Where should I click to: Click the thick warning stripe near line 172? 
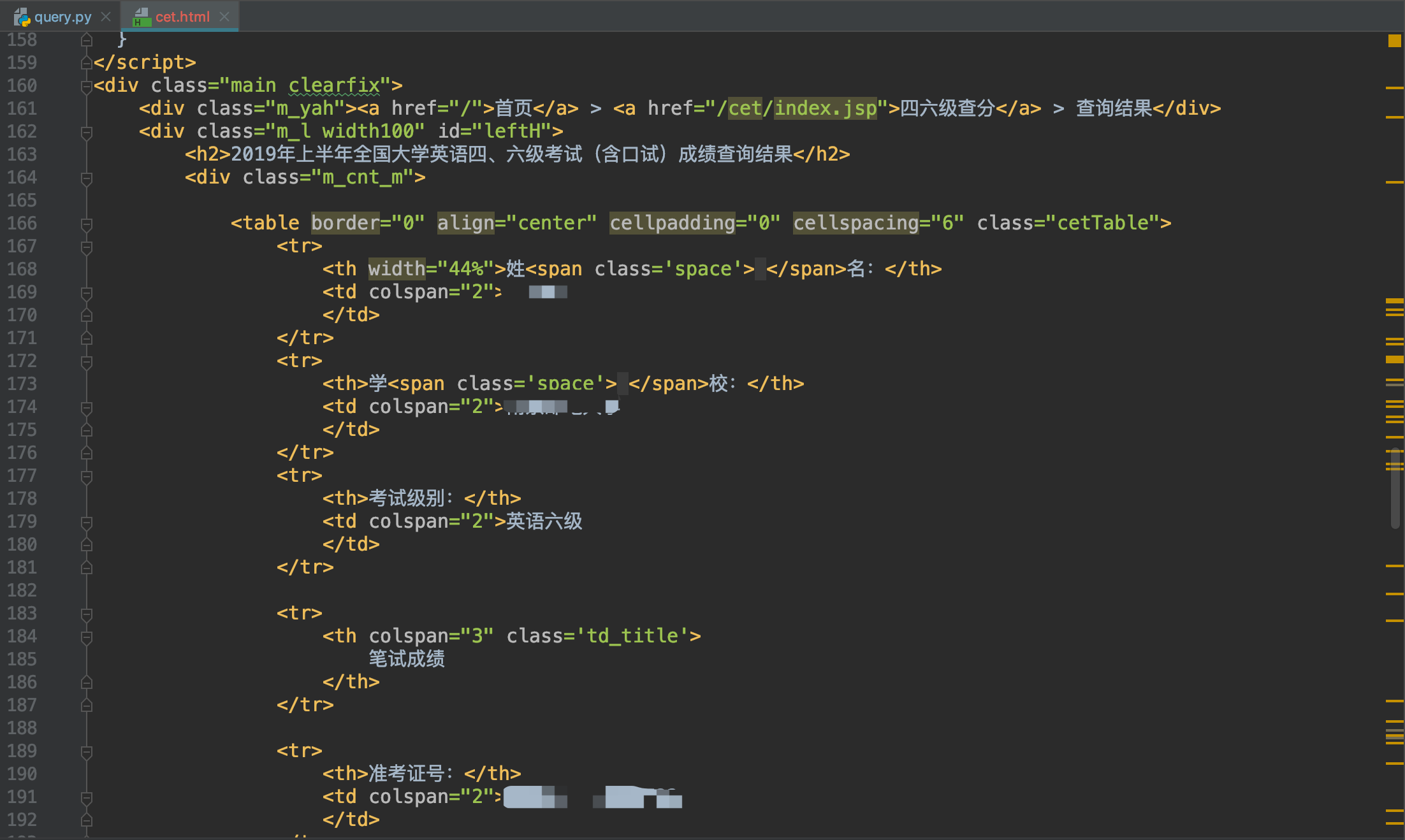pyautogui.click(x=1394, y=359)
